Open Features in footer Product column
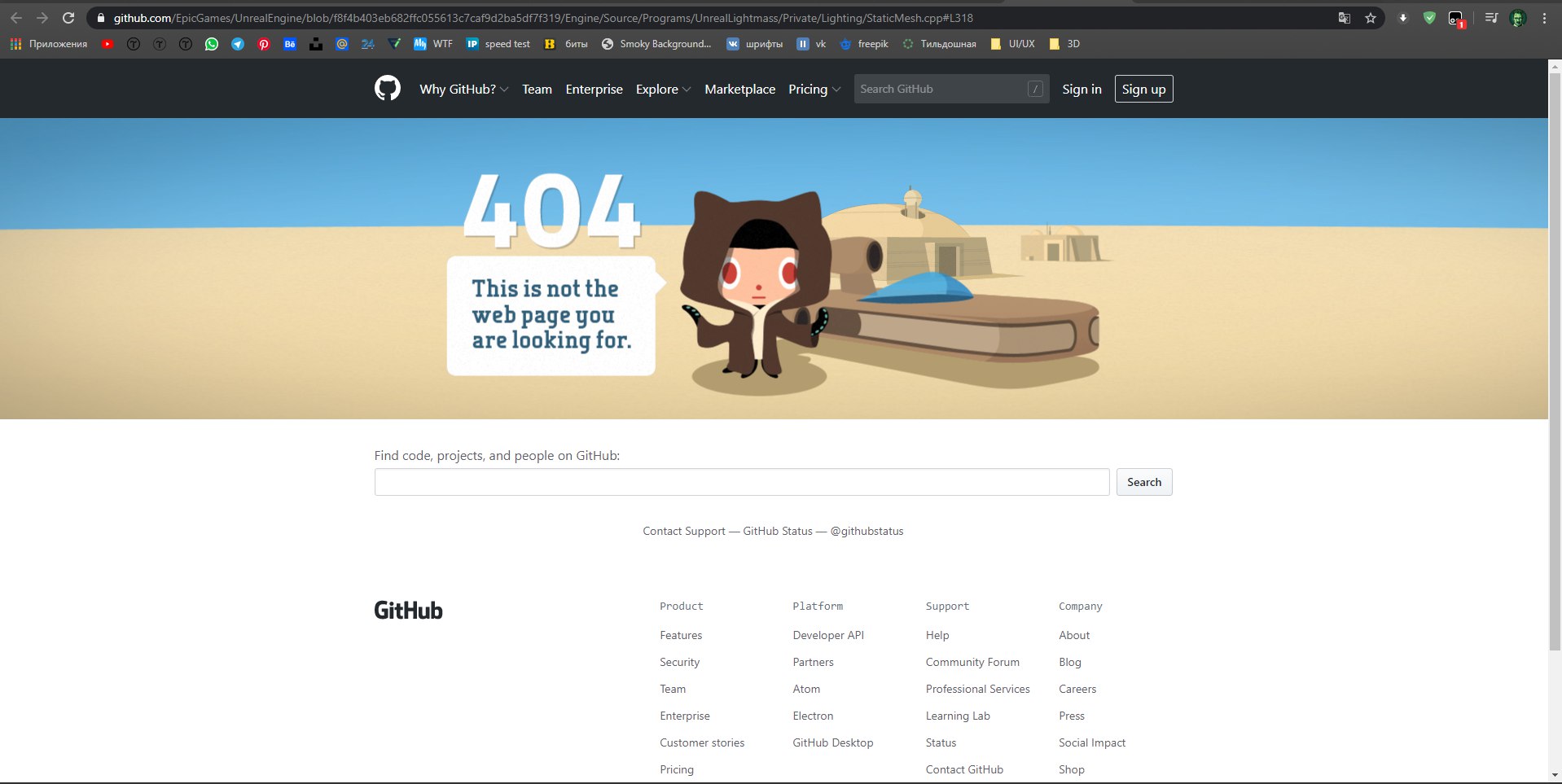 point(681,635)
